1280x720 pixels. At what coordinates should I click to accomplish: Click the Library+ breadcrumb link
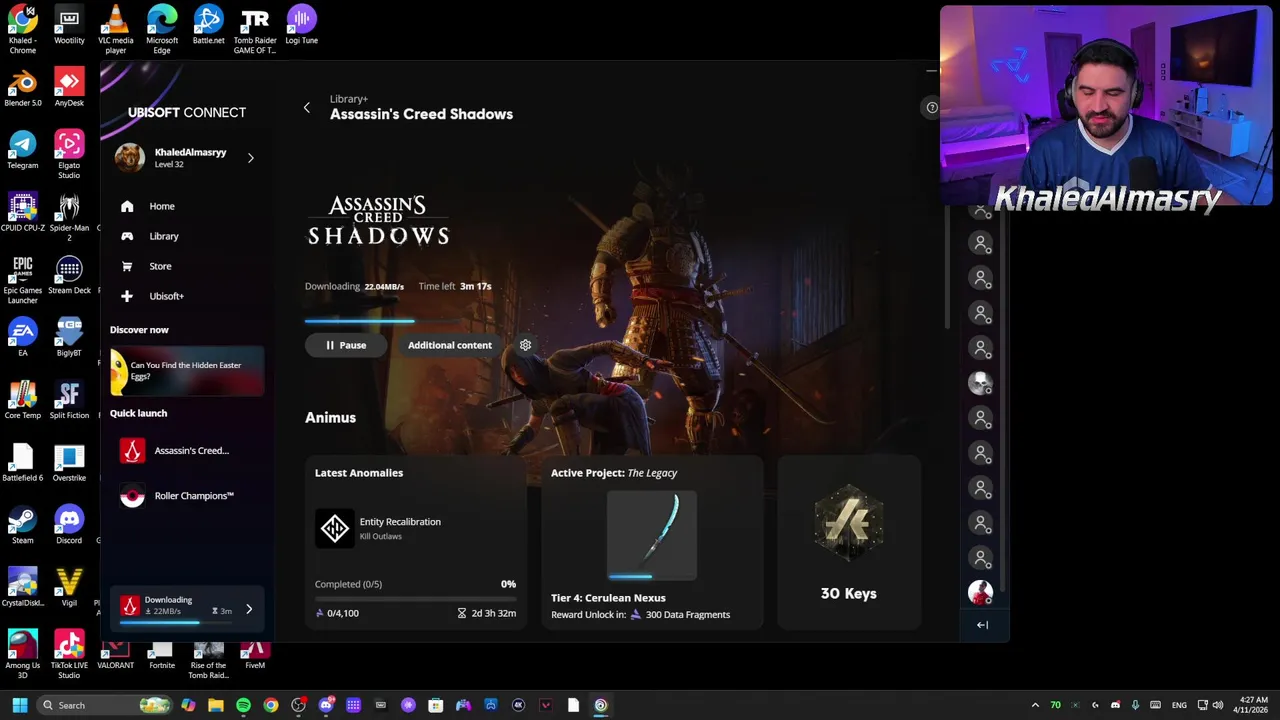point(349,99)
